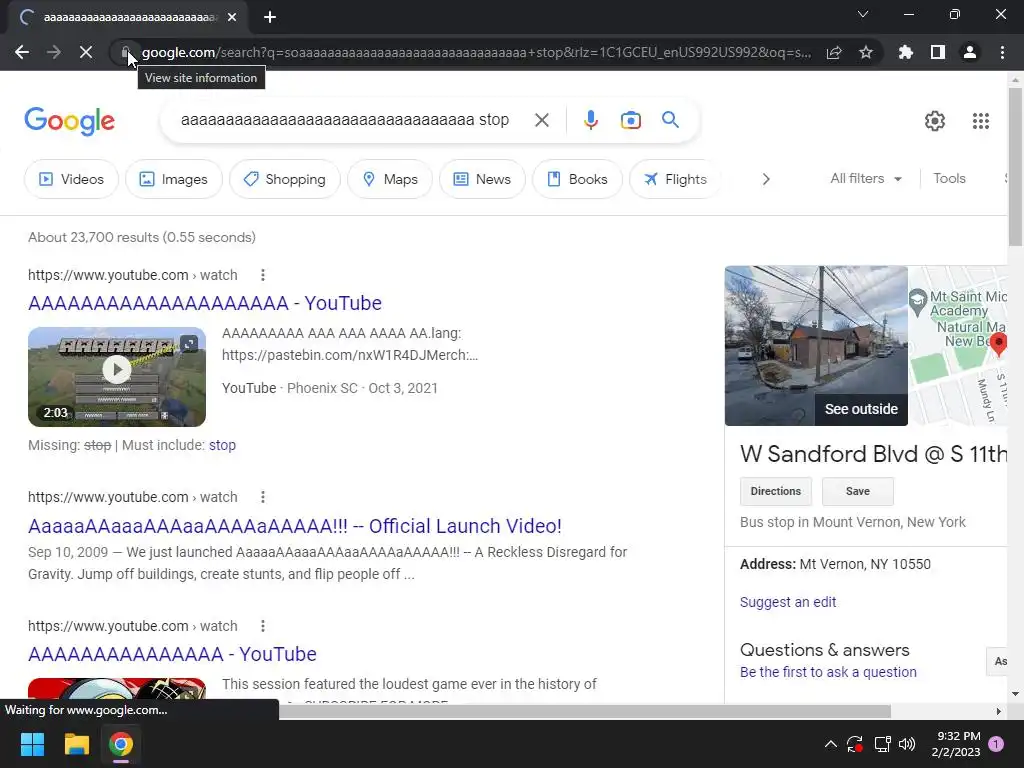Open File Explorer from the taskbar
The image size is (1024, 768).
(x=76, y=744)
